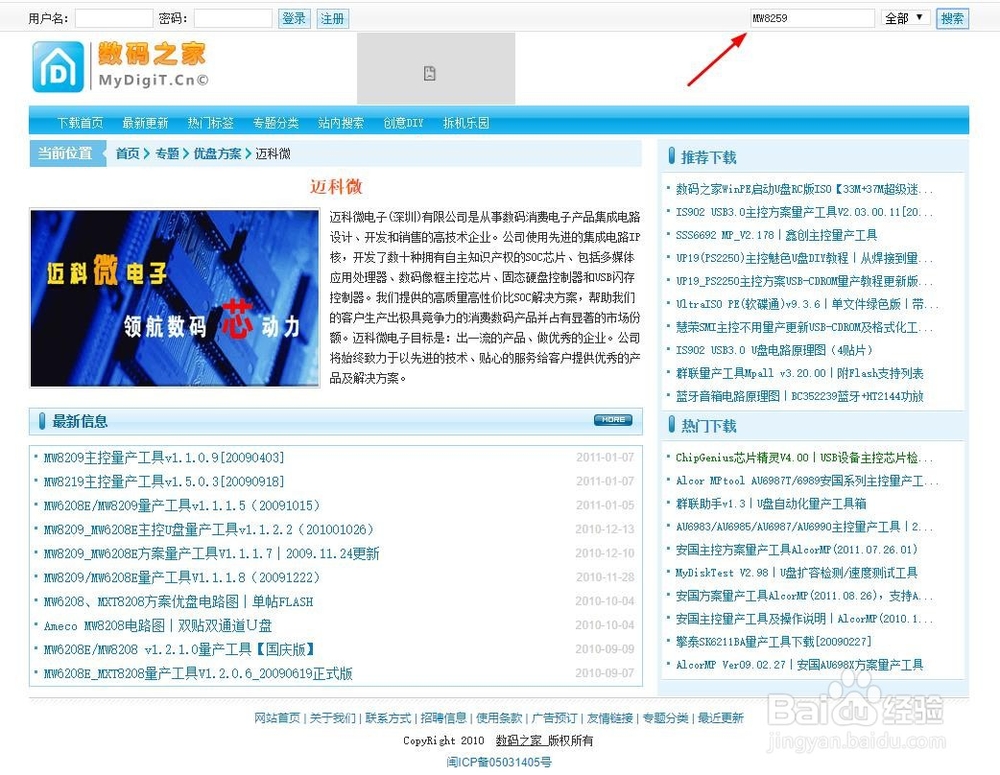
Task: Open MW8209/MW6208E量产工具V1.1.1.8 link
Action: coord(182,577)
